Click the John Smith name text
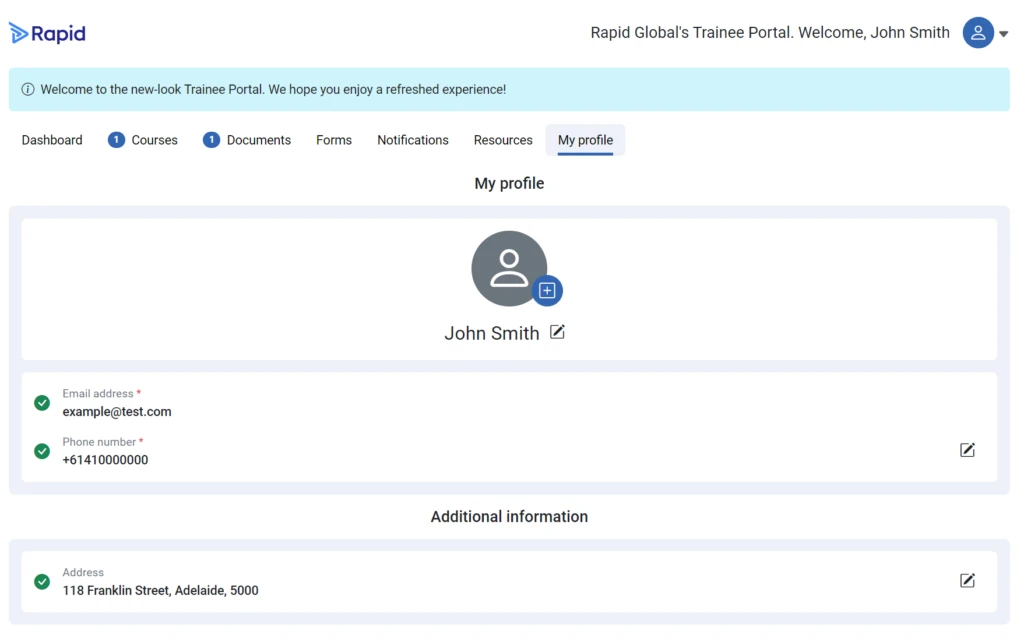Viewport: 1024px width, 638px height. [492, 334]
